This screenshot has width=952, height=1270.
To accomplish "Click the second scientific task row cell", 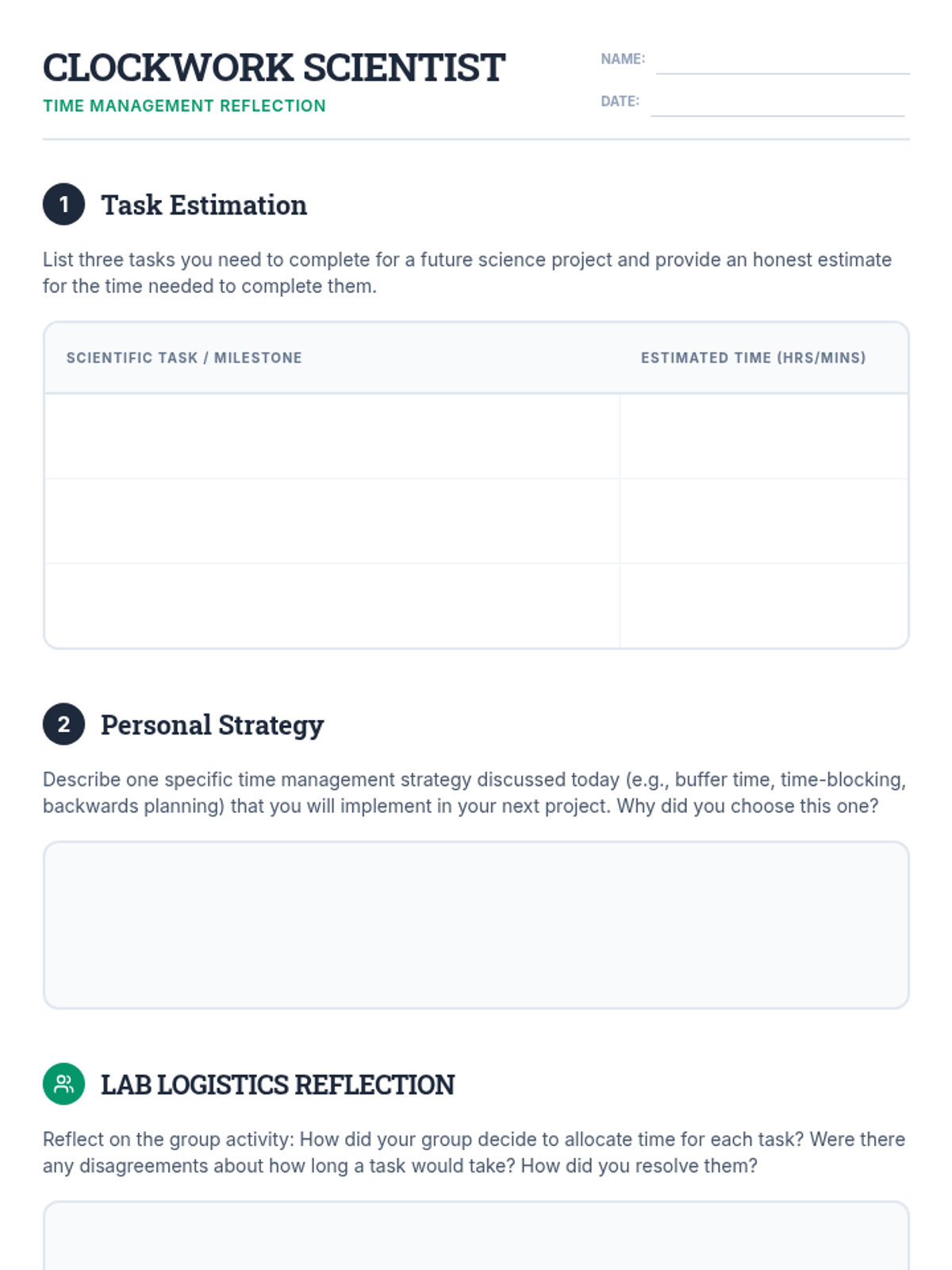I will tap(332, 521).
